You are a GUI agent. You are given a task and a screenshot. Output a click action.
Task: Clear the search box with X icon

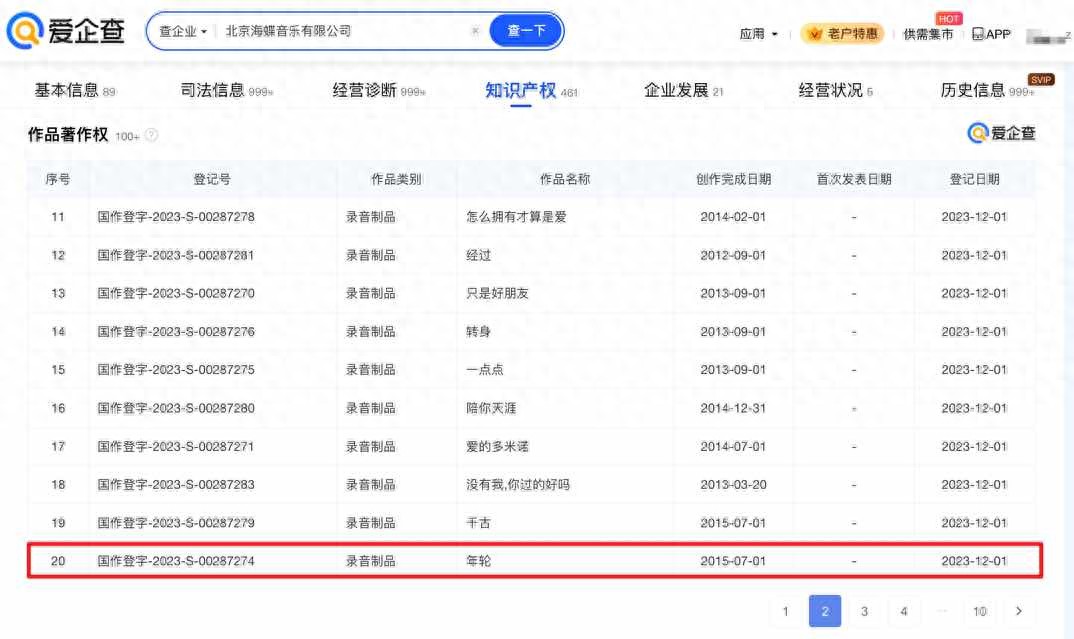(475, 31)
